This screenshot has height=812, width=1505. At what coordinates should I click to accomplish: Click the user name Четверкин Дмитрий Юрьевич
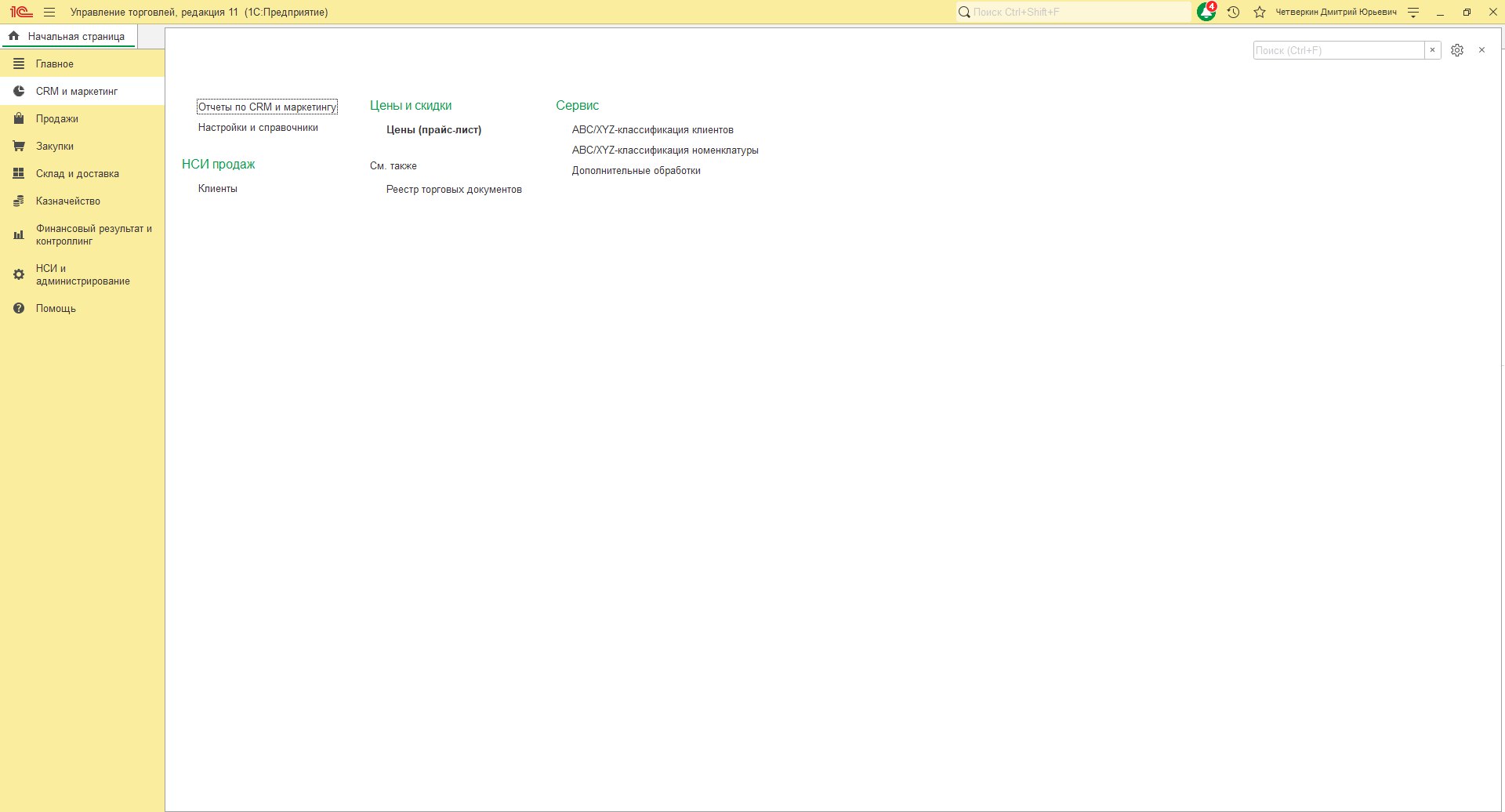click(x=1336, y=12)
